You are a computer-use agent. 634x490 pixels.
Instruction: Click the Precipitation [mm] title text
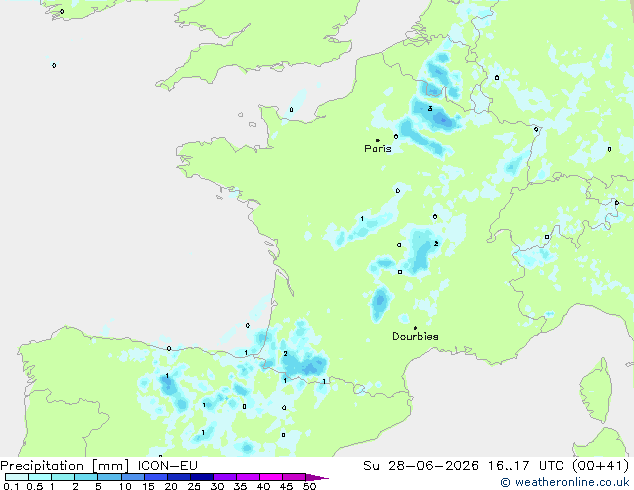pyautogui.click(x=65, y=466)
